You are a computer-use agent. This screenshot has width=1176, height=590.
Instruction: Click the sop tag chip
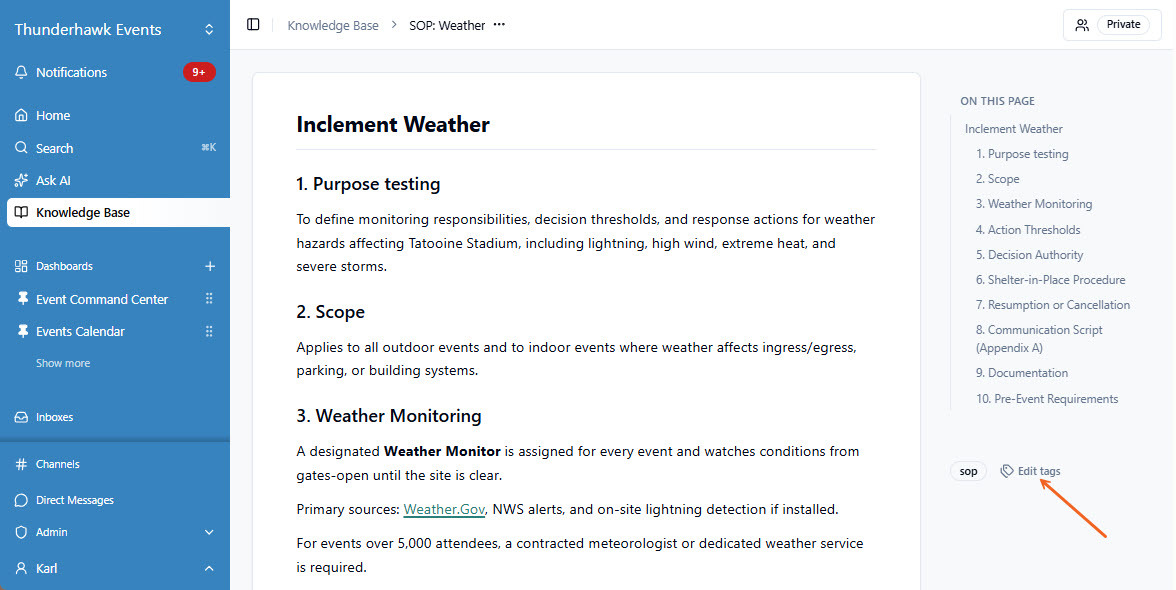click(x=968, y=472)
